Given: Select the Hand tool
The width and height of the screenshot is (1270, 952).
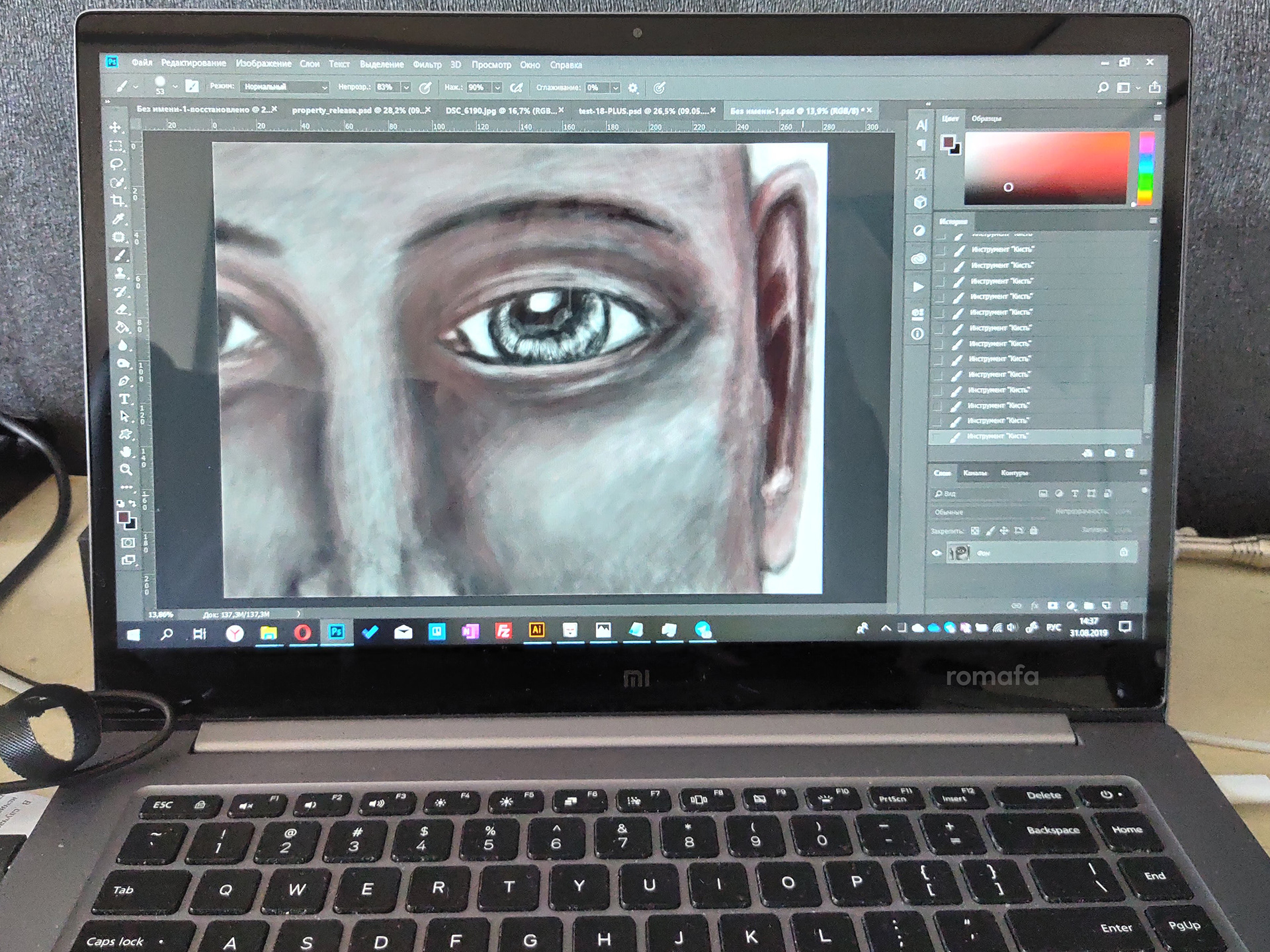Looking at the screenshot, I should point(126,452).
